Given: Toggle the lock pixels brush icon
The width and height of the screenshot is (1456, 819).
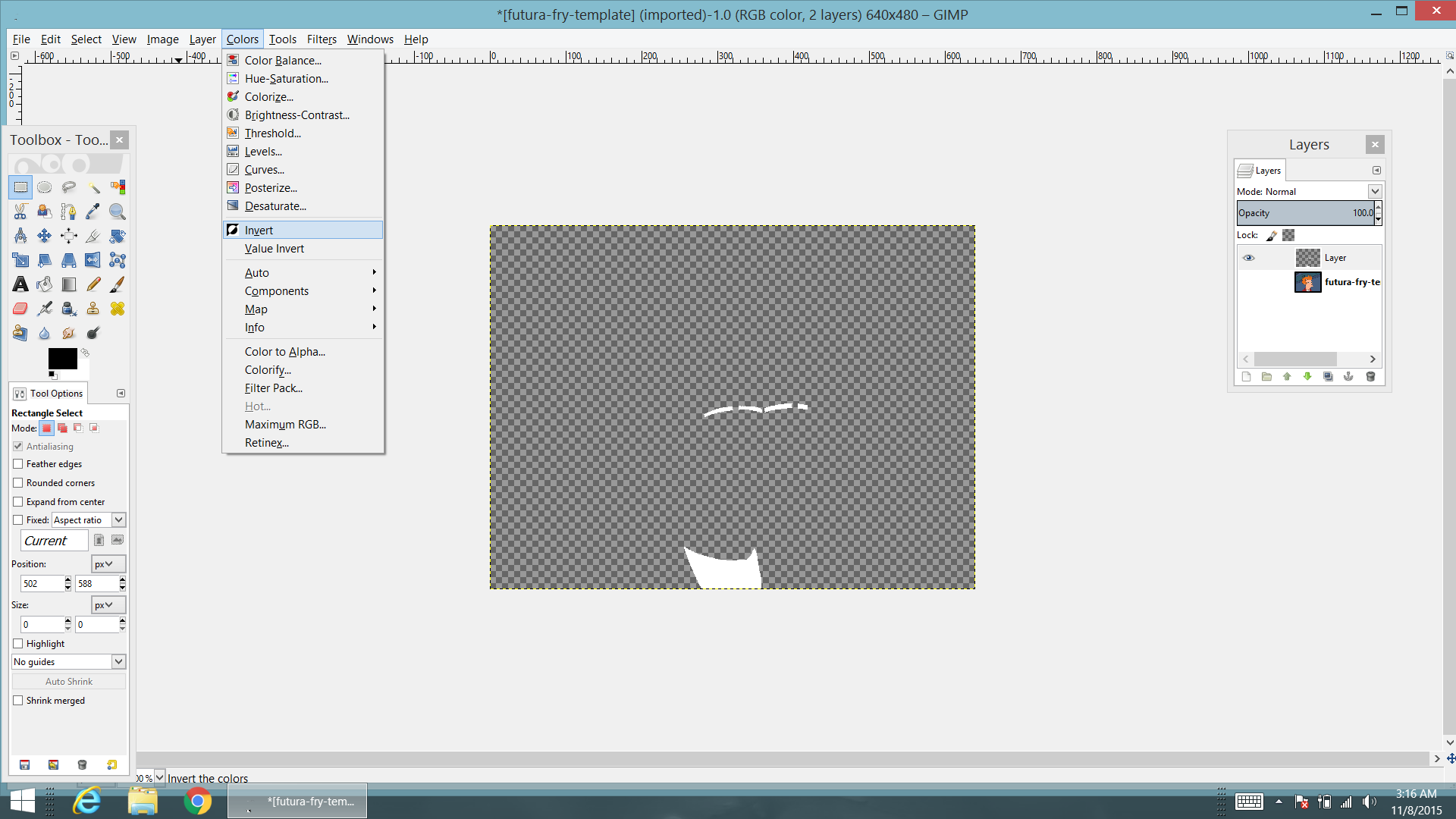Looking at the screenshot, I should (x=1272, y=236).
